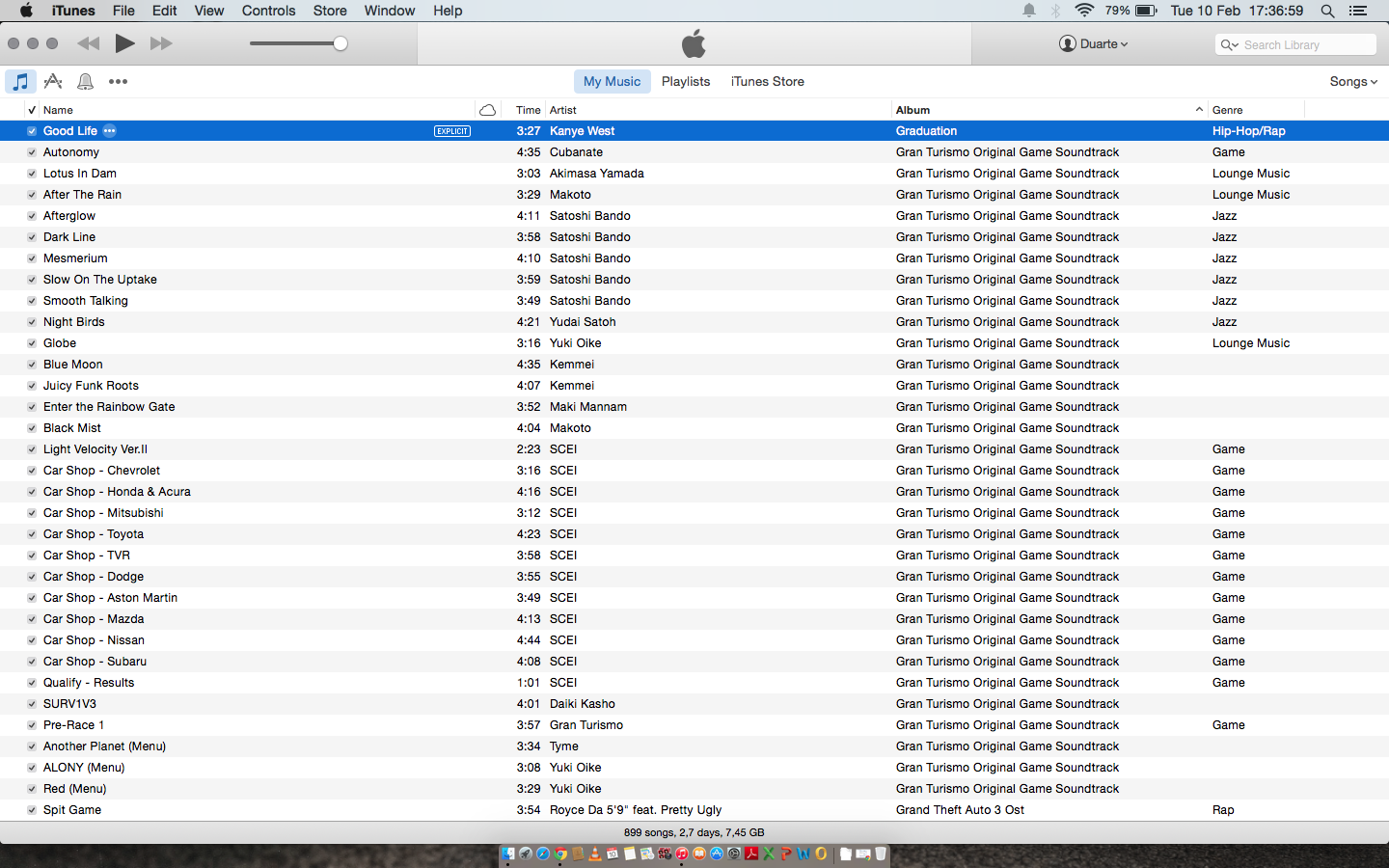Reverse sort with Album column arrow
Image resolution: width=1389 pixels, height=868 pixels.
pyautogui.click(x=1199, y=110)
